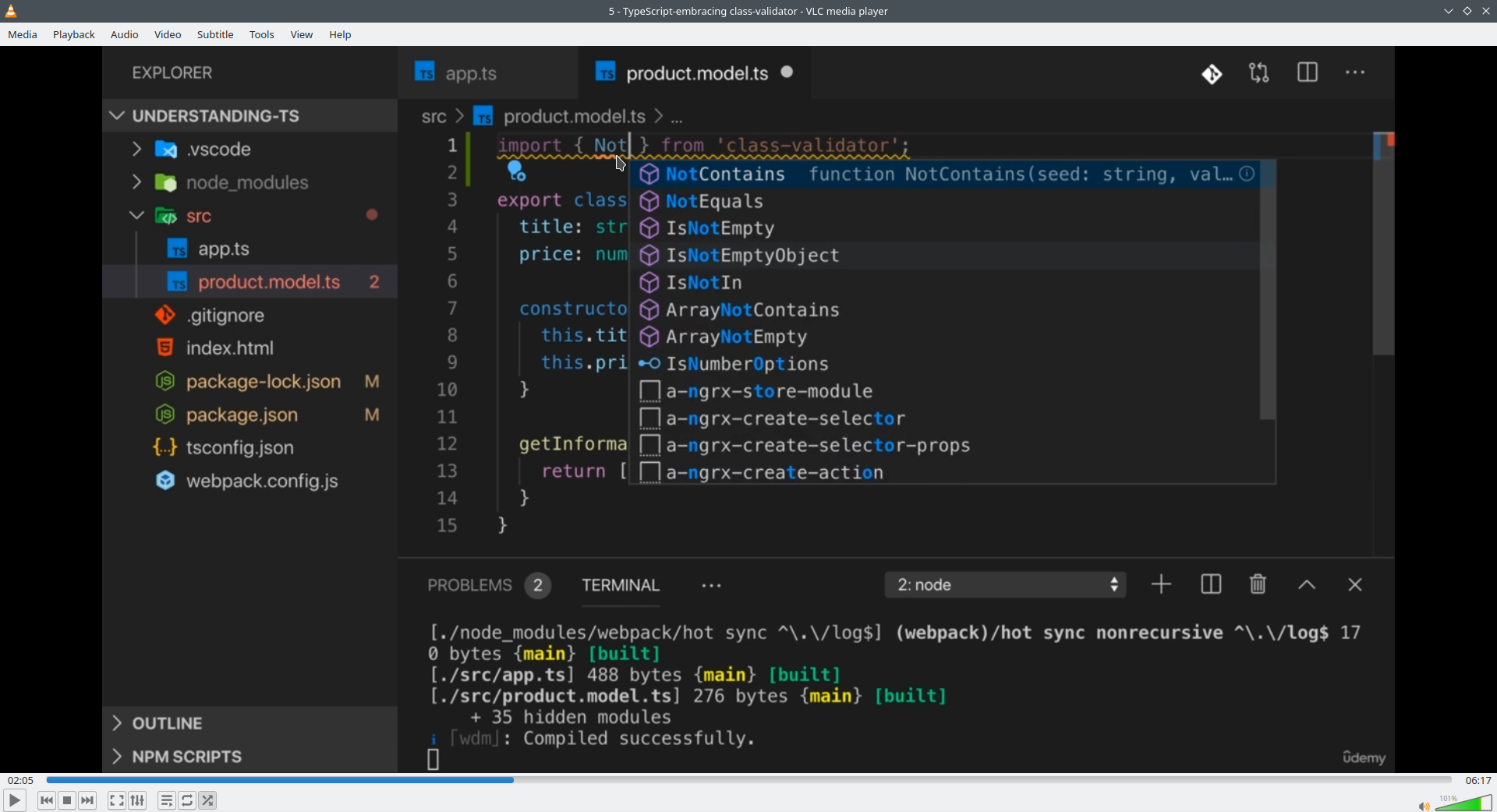The width and height of the screenshot is (1497, 812).
Task: Expand the NPM SCRIPTS section
Action: pyautogui.click(x=249, y=757)
